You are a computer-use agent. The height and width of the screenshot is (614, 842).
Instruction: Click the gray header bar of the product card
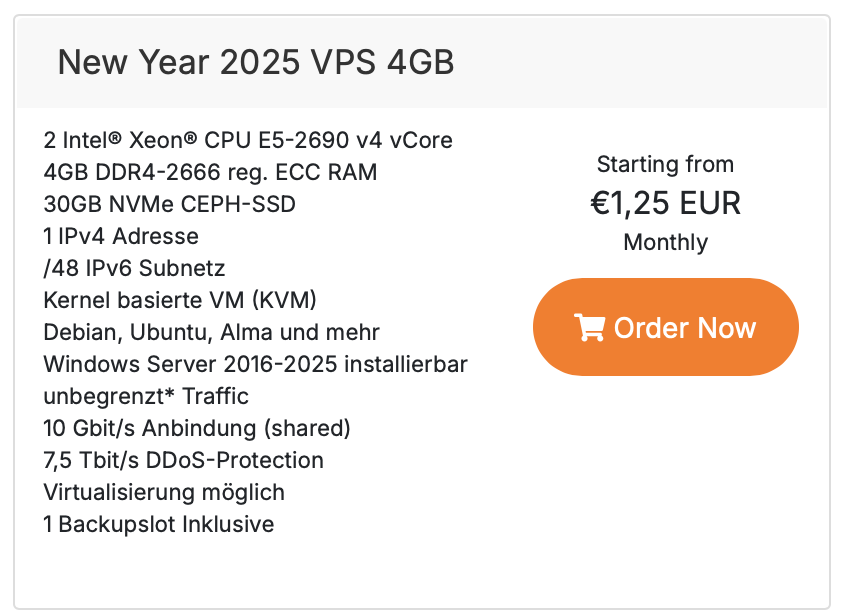(422, 62)
